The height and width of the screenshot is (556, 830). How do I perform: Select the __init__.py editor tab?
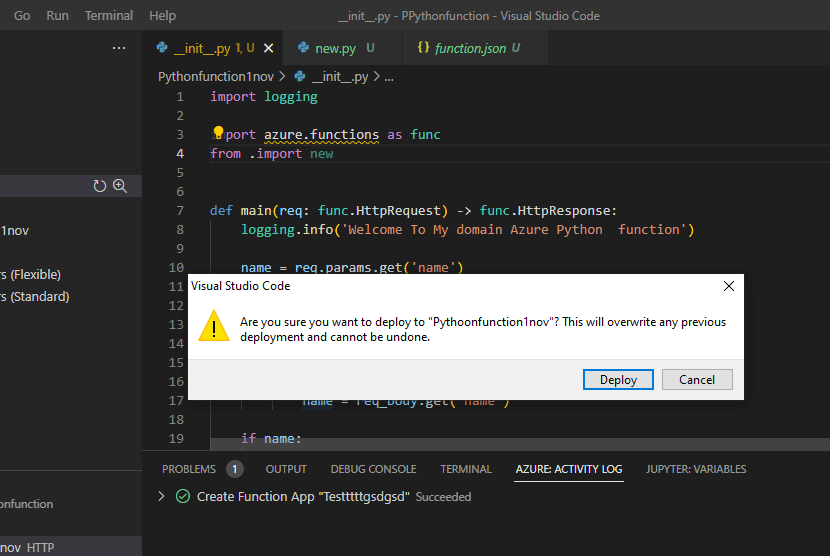tap(212, 48)
